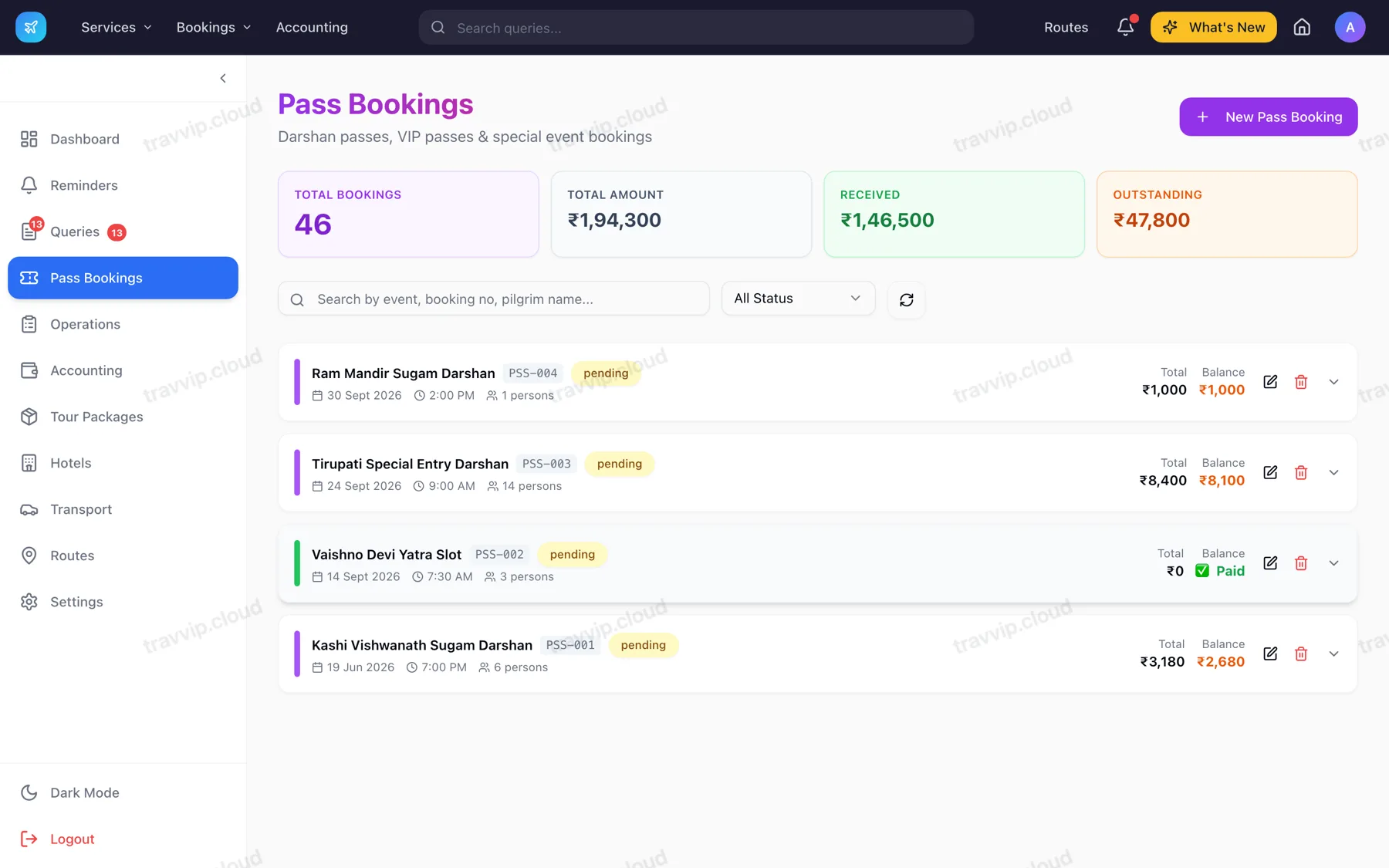Image resolution: width=1389 pixels, height=868 pixels.
Task: Open the Queries sidebar label
Action: pyautogui.click(x=75, y=231)
